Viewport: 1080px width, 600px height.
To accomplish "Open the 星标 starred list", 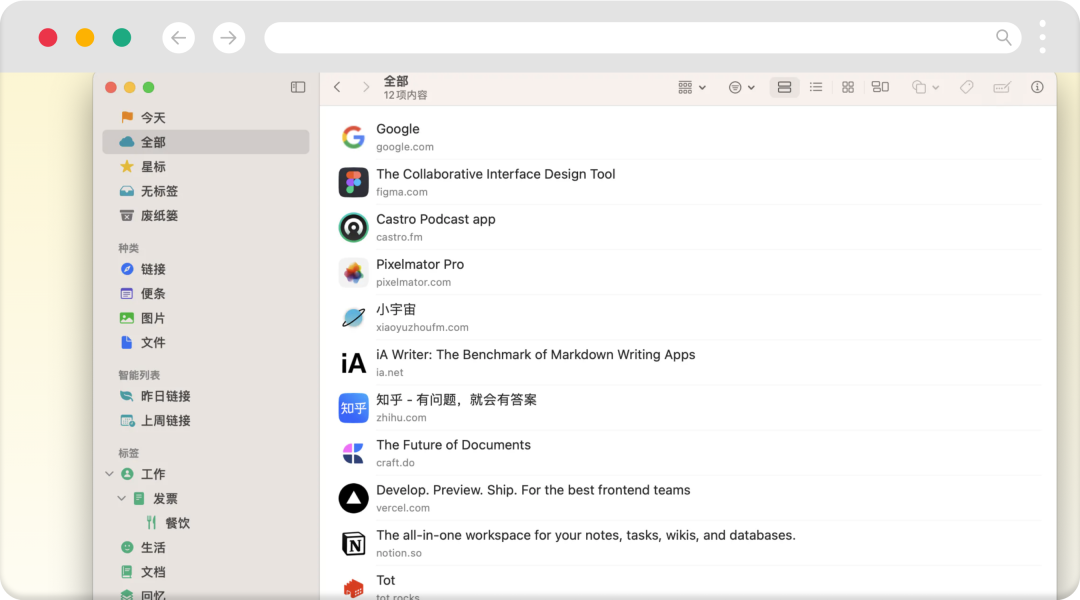I will (205, 167).
